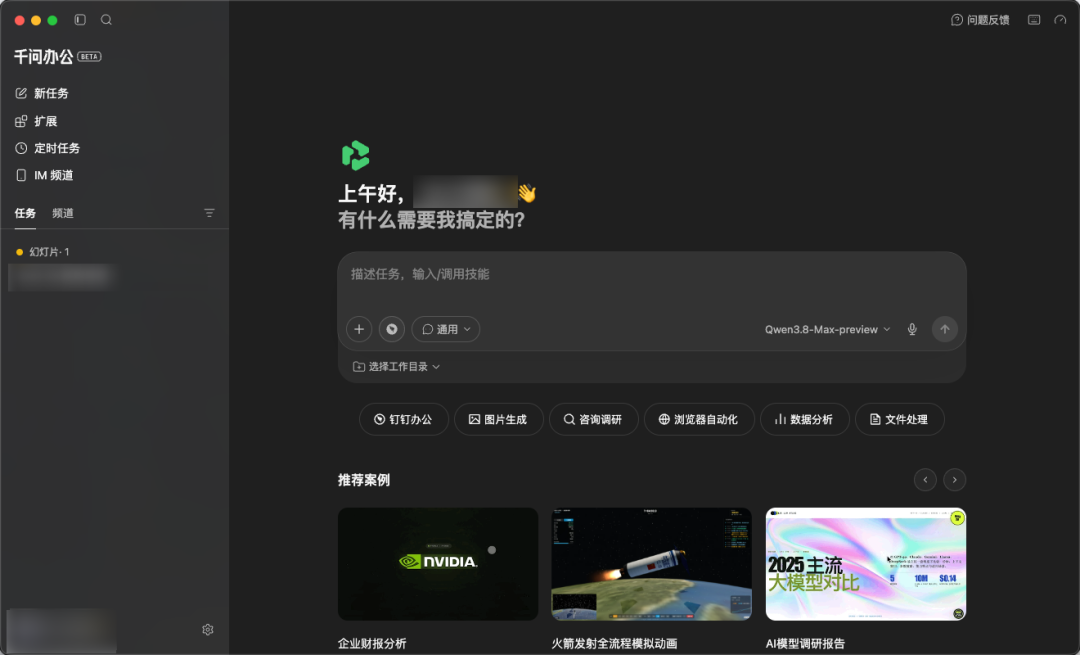This screenshot has width=1080, height=655.
Task: Choose the 图片生成 quick action
Action: pyautogui.click(x=499, y=419)
